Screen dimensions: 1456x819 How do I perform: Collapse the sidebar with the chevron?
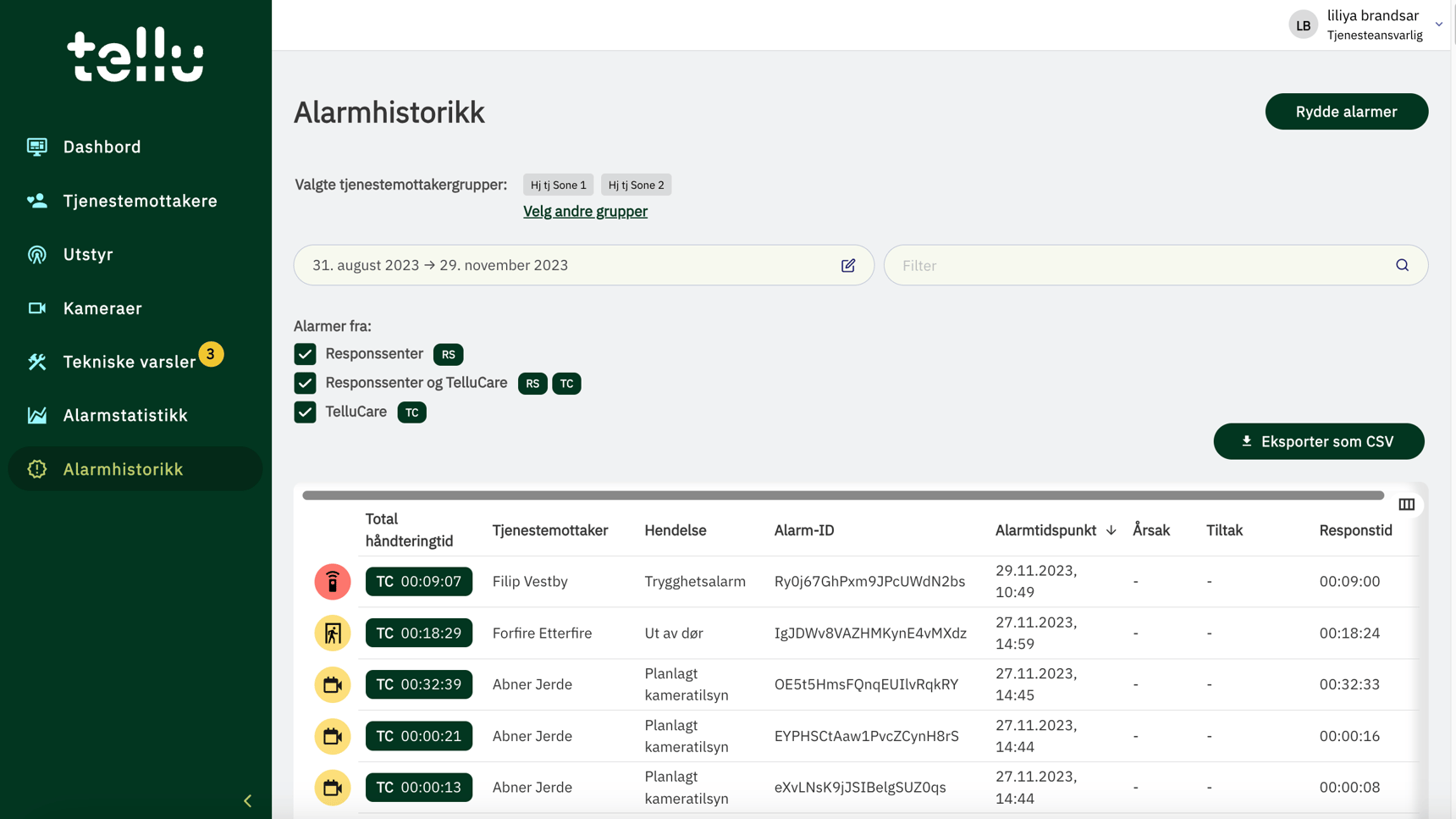(x=247, y=800)
